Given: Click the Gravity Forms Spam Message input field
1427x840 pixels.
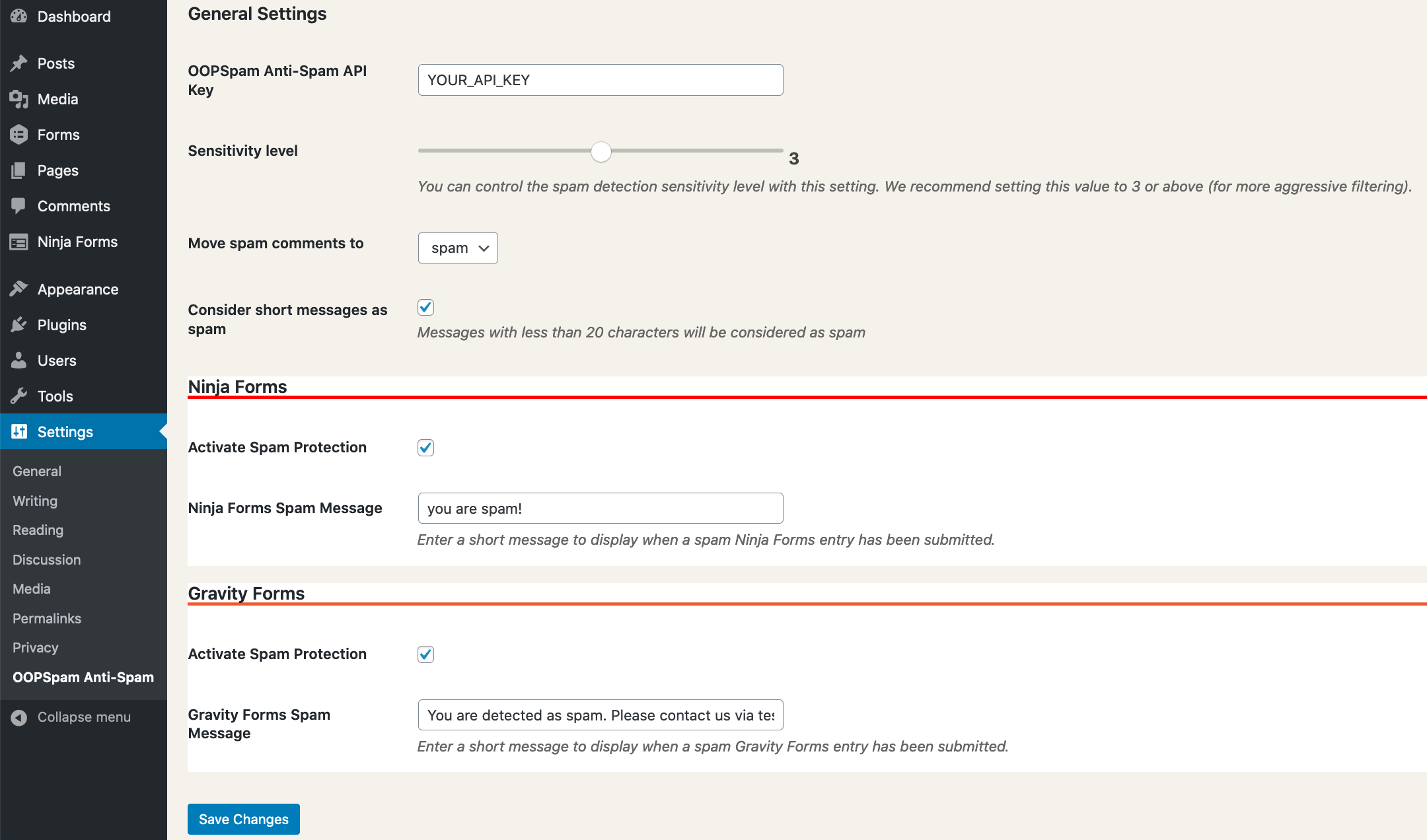Looking at the screenshot, I should point(600,715).
